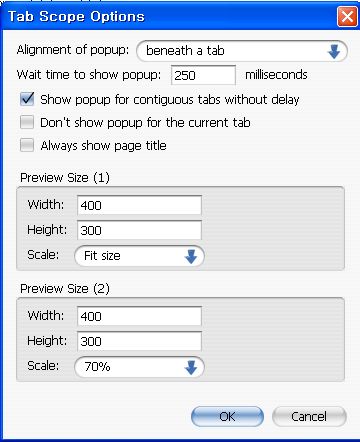Click the Show popup for contiguous tabs label
This screenshot has width=360, height=442.
170,100
